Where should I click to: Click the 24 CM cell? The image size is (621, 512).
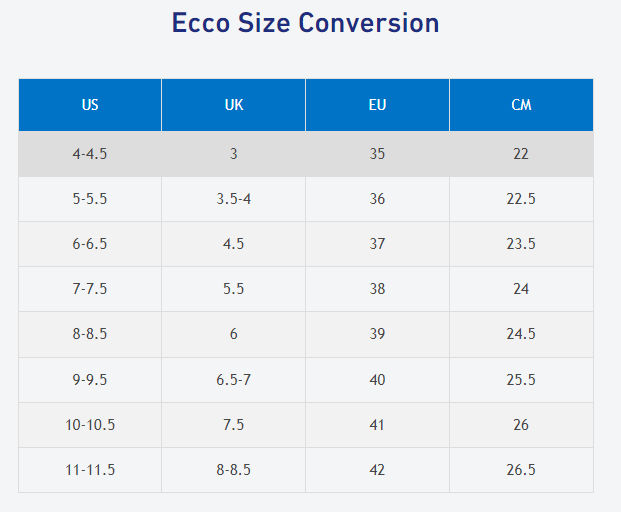click(x=521, y=289)
